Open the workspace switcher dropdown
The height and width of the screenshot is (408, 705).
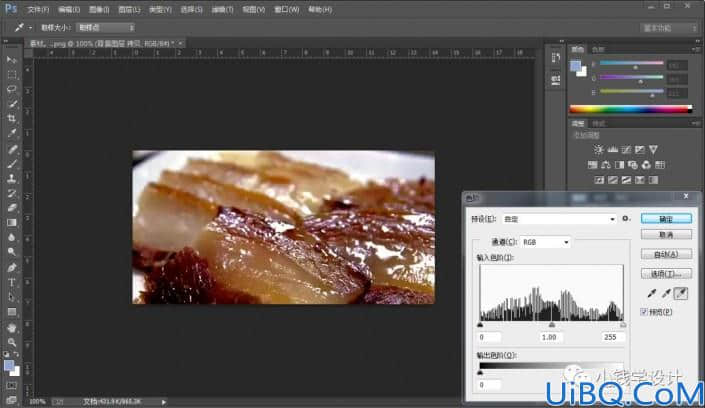[669, 28]
